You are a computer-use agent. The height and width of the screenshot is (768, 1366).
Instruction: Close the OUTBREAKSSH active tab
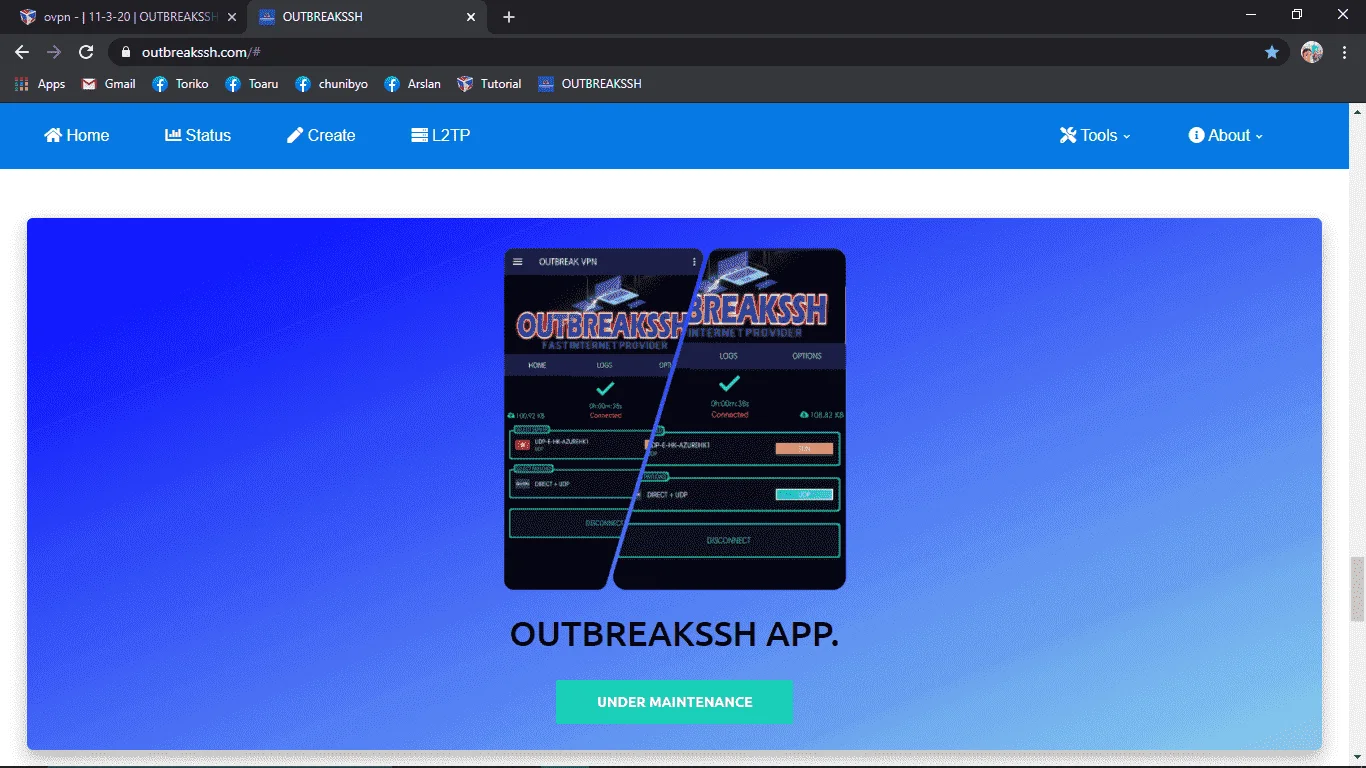point(471,17)
